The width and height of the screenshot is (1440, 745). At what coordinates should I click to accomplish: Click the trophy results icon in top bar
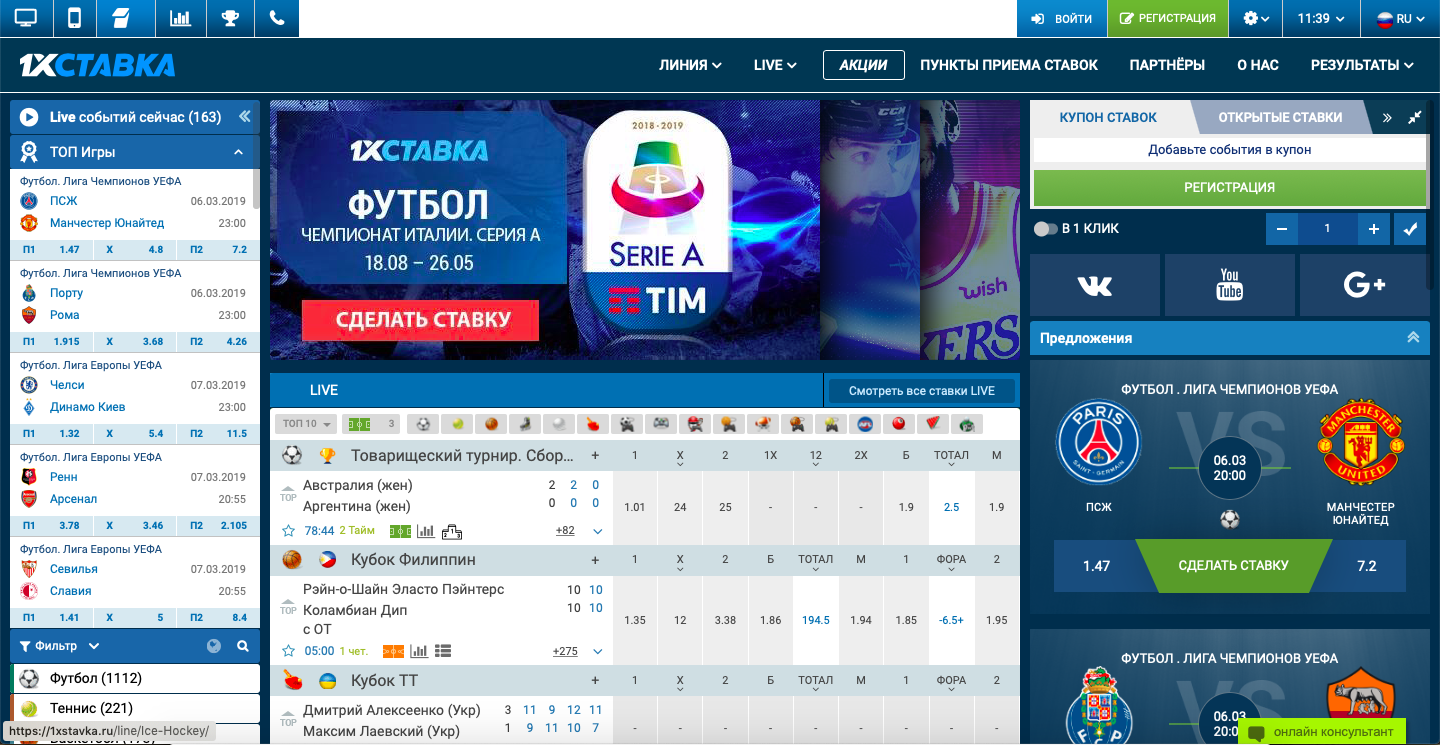tap(230, 17)
